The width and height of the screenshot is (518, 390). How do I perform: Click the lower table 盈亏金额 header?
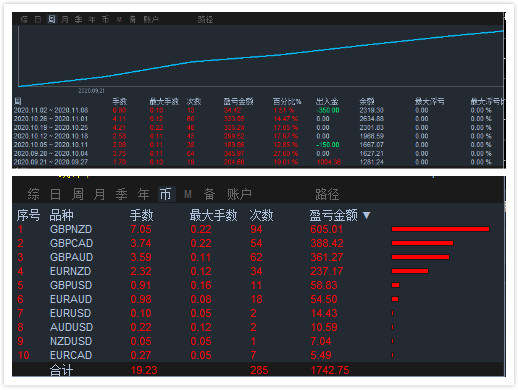(x=334, y=215)
